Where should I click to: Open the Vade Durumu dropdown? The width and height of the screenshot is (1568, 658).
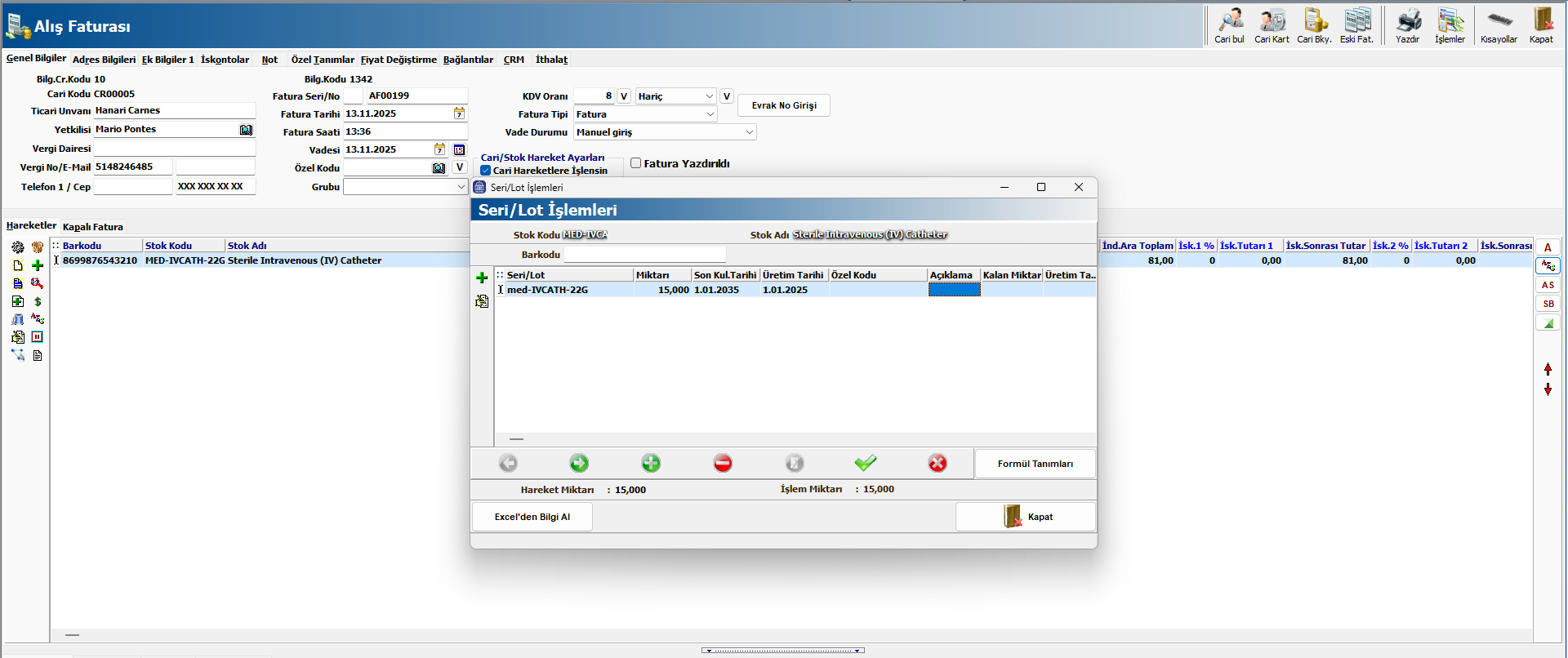(749, 132)
